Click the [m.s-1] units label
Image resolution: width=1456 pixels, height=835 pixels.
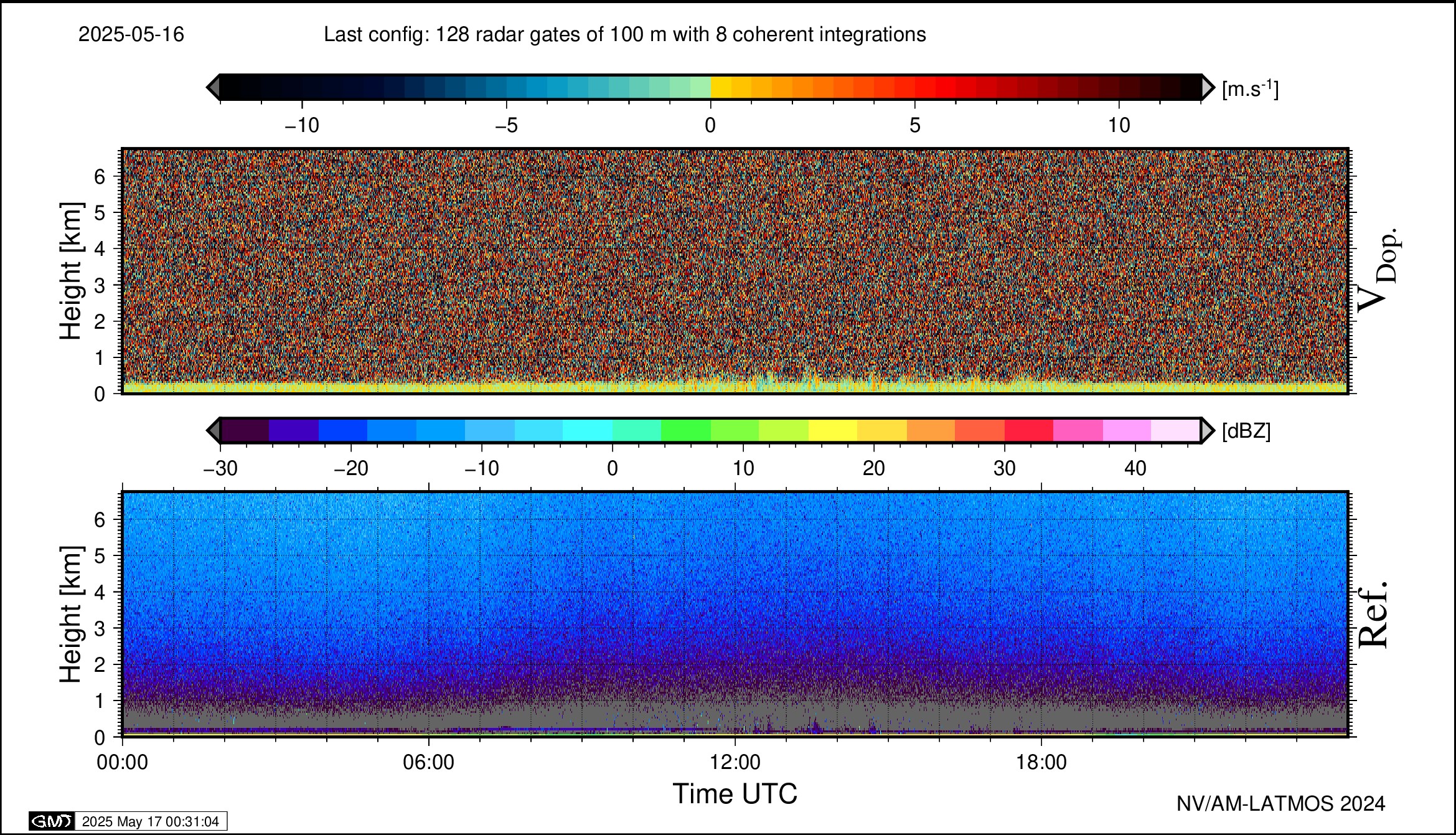coord(1250,89)
